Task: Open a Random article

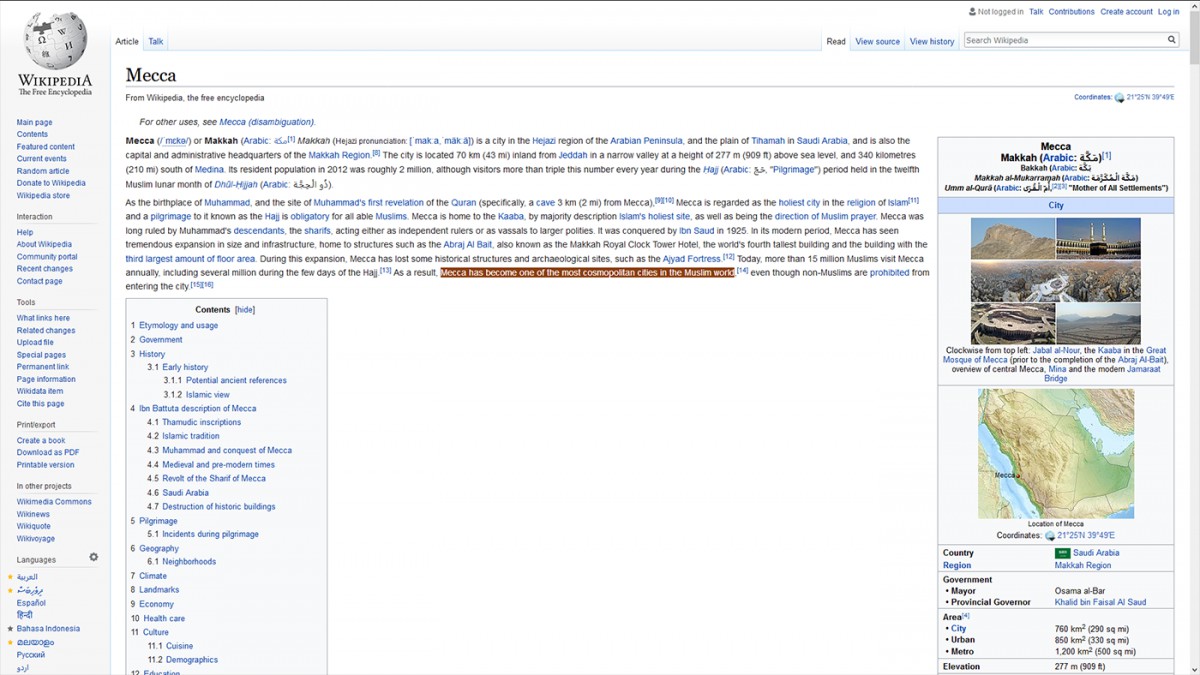Action: [x=43, y=171]
